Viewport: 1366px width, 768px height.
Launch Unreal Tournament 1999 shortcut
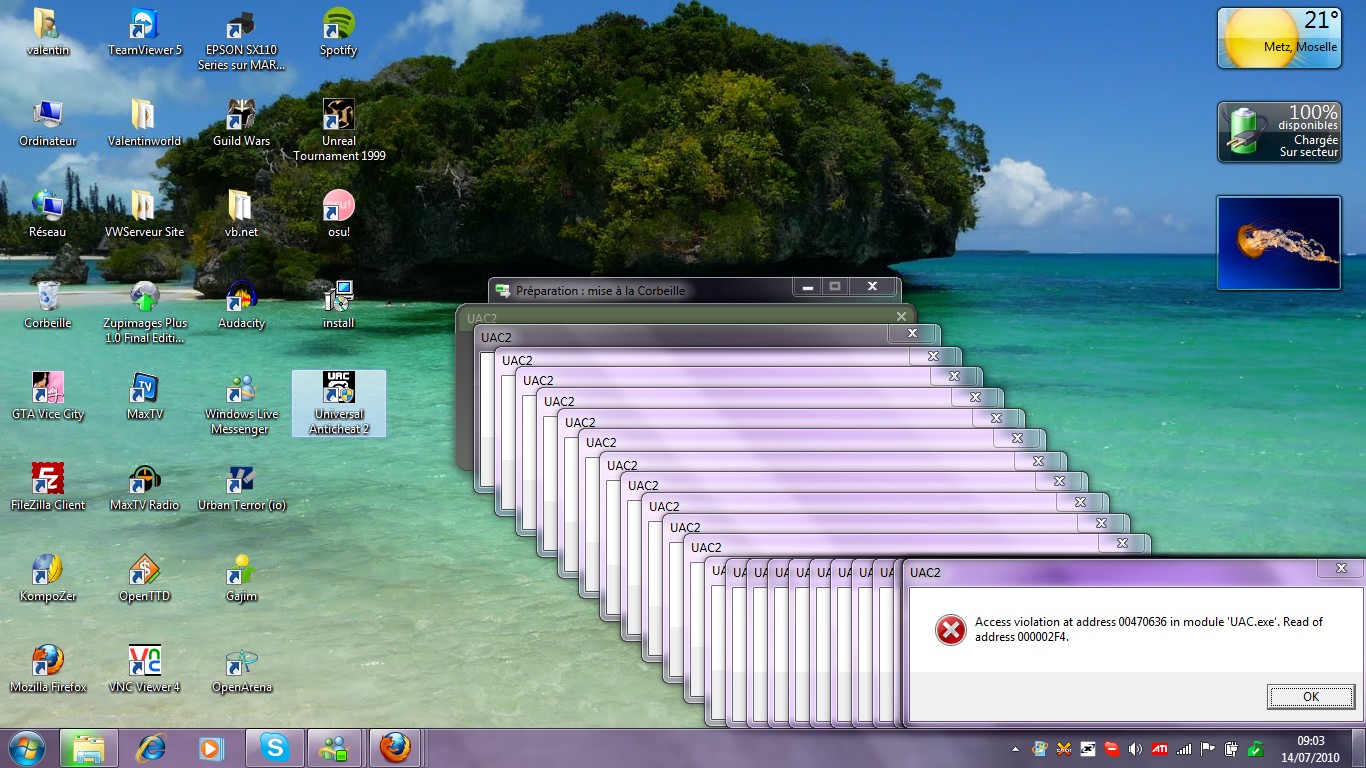tap(339, 130)
